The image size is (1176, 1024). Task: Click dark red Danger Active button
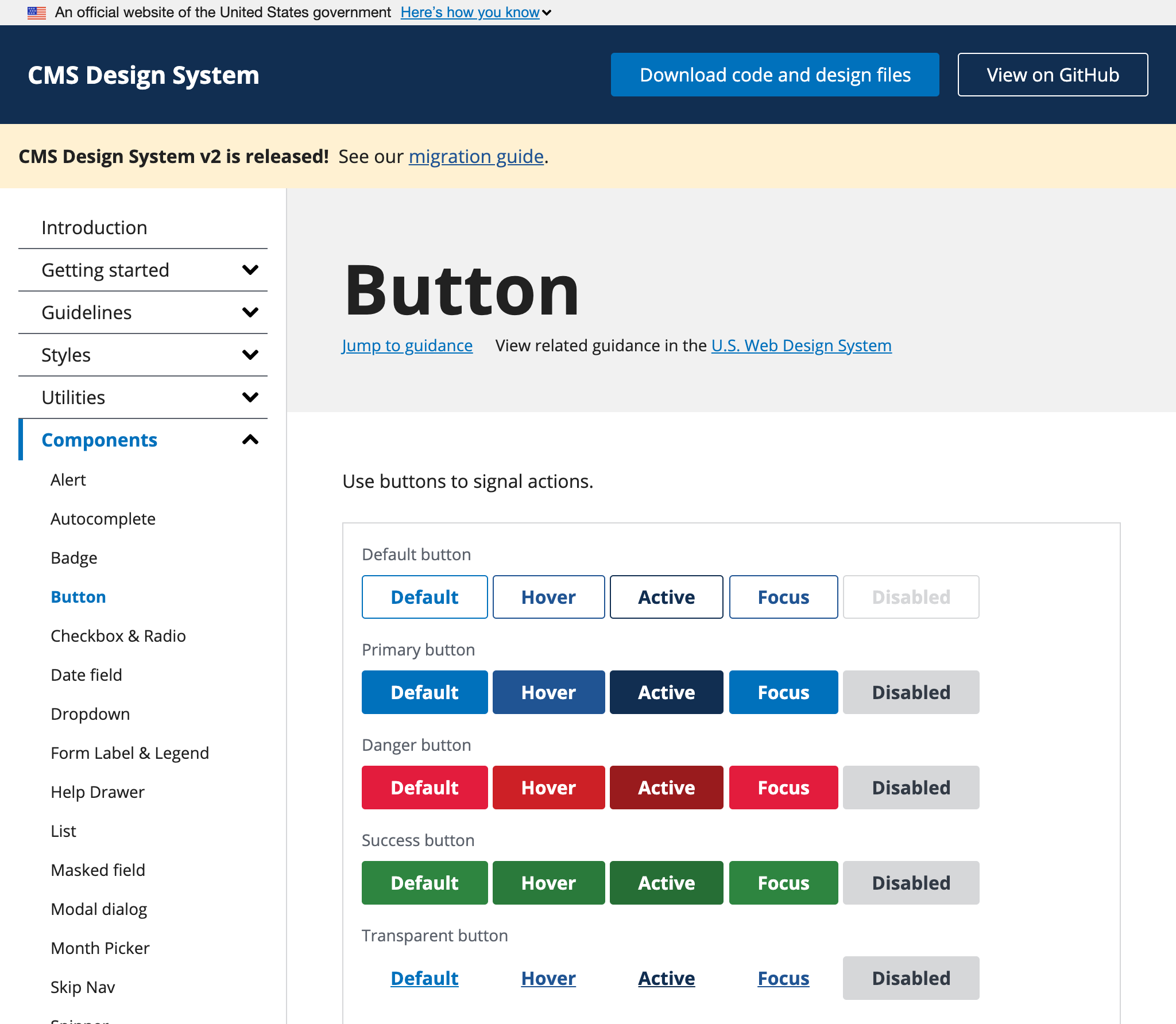click(x=667, y=788)
